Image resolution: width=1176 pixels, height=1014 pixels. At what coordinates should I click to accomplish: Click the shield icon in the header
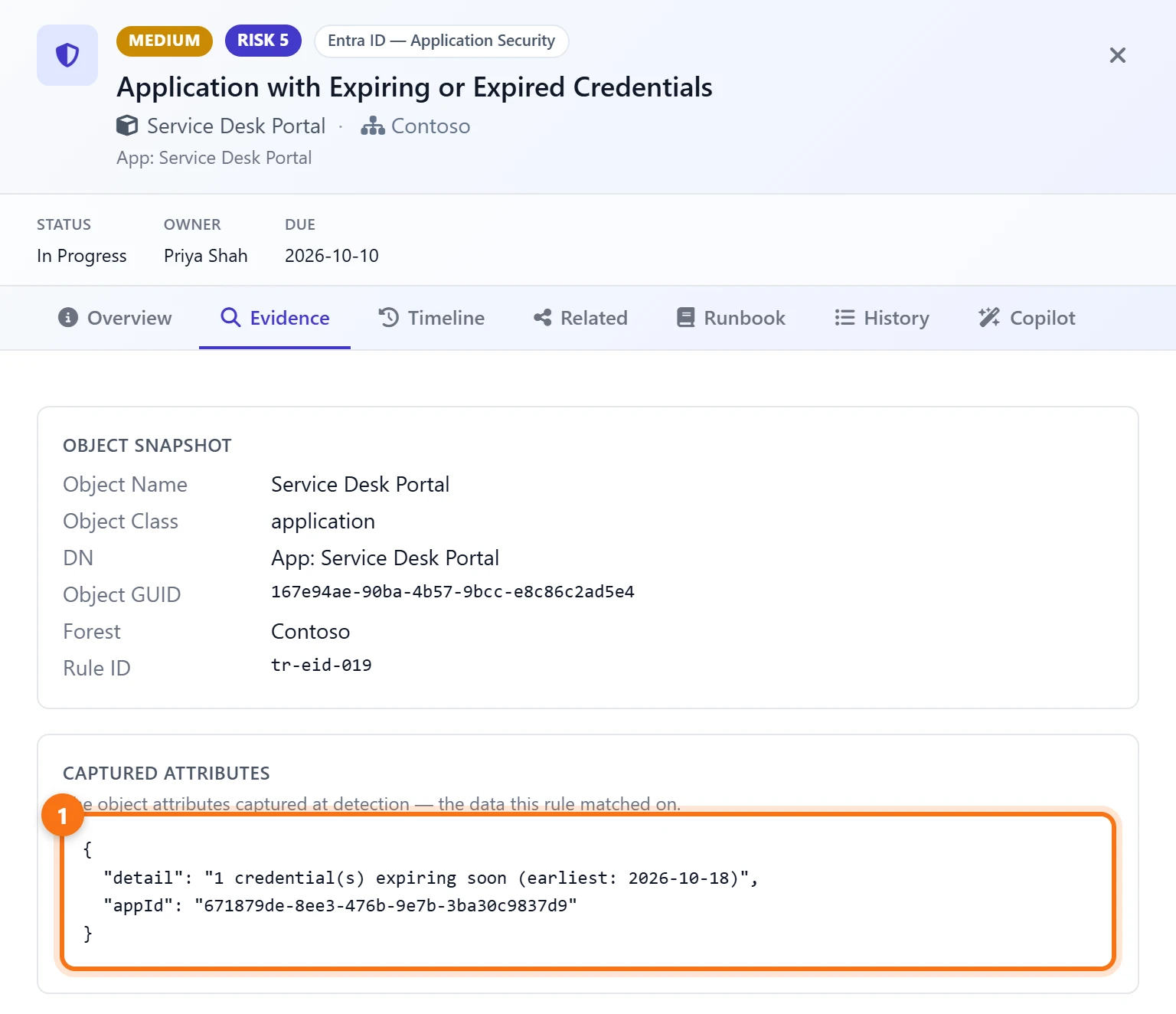[x=67, y=55]
